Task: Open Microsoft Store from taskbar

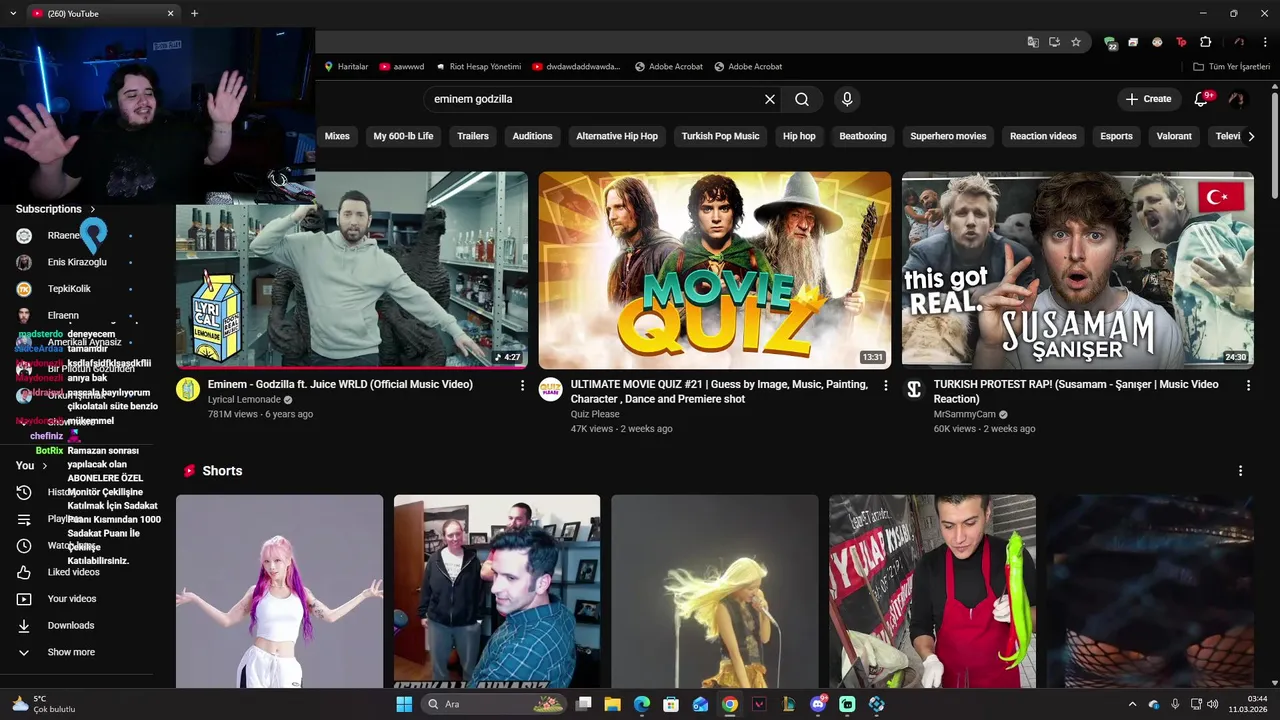Action: pyautogui.click(x=671, y=704)
